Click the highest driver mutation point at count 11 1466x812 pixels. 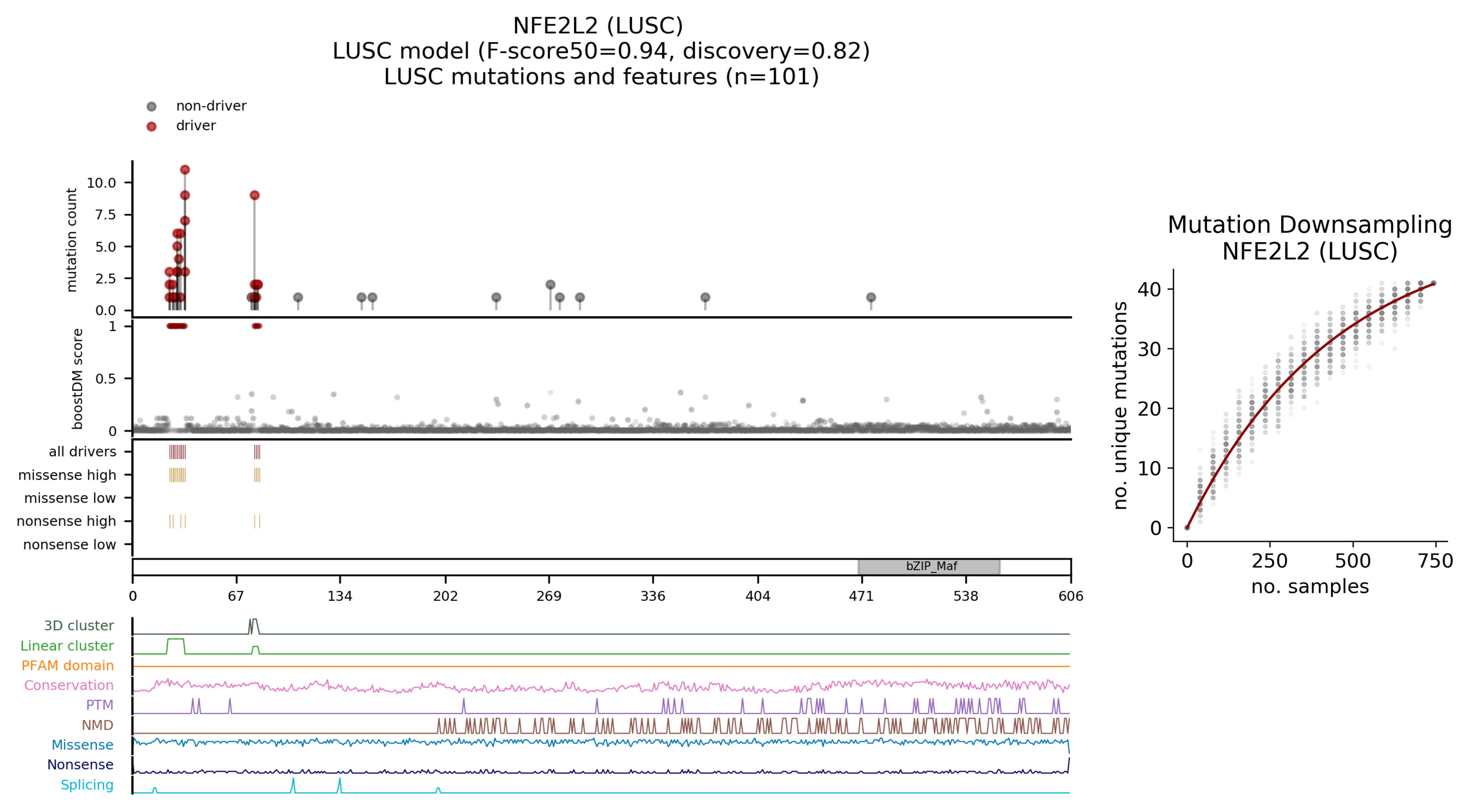coord(185,170)
